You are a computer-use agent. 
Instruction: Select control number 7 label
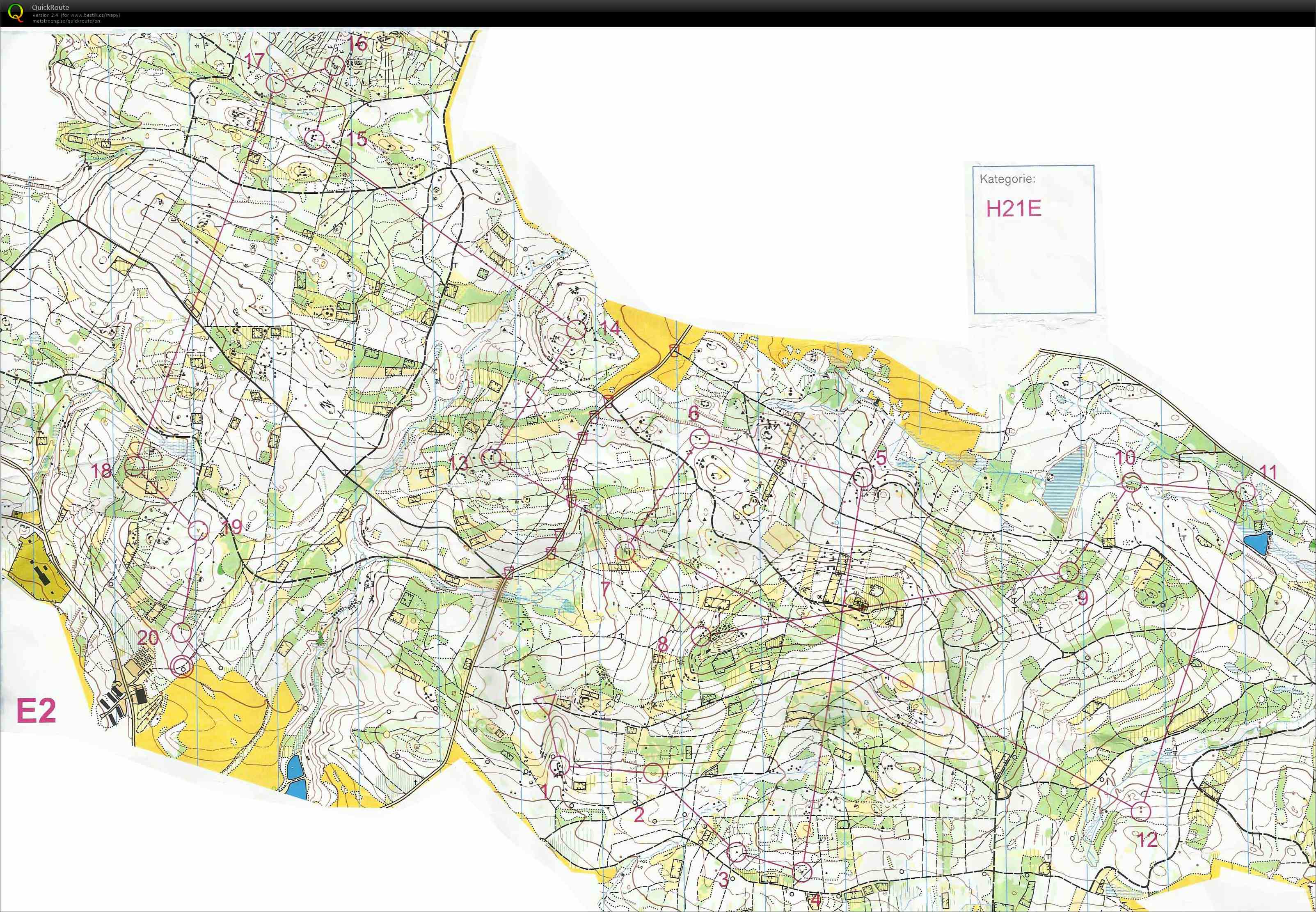point(606,588)
